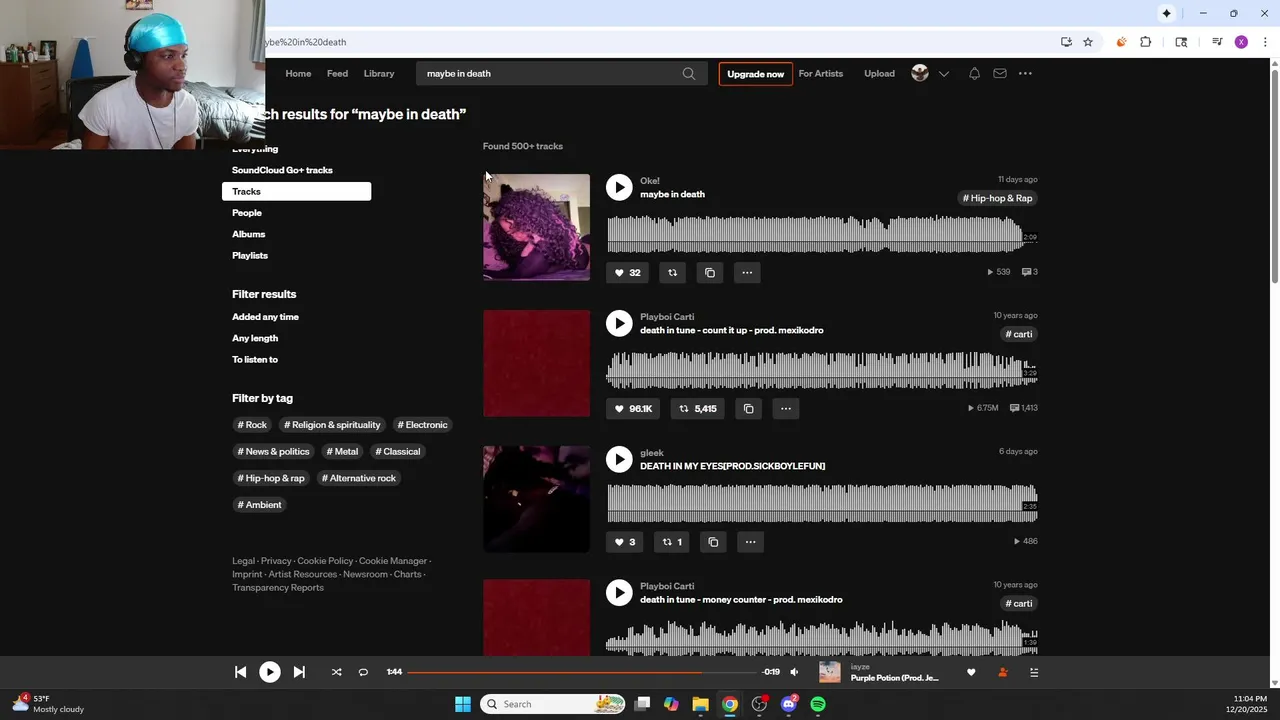Open the header three-dots settings menu
Image resolution: width=1280 pixels, height=720 pixels.
[1025, 74]
